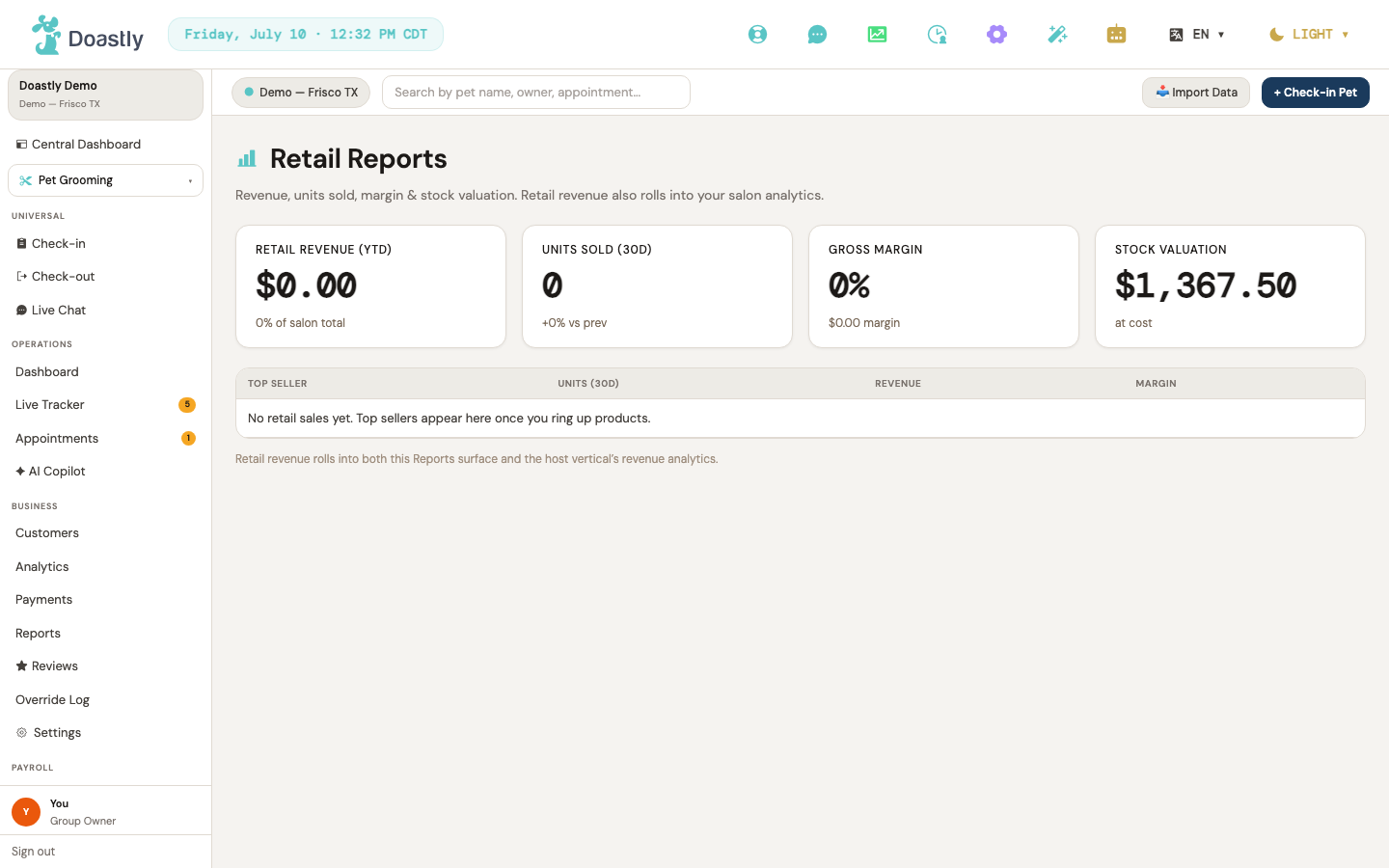The width and height of the screenshot is (1389, 868).
Task: Click the '+0% vs prev' text
Action: point(575,323)
